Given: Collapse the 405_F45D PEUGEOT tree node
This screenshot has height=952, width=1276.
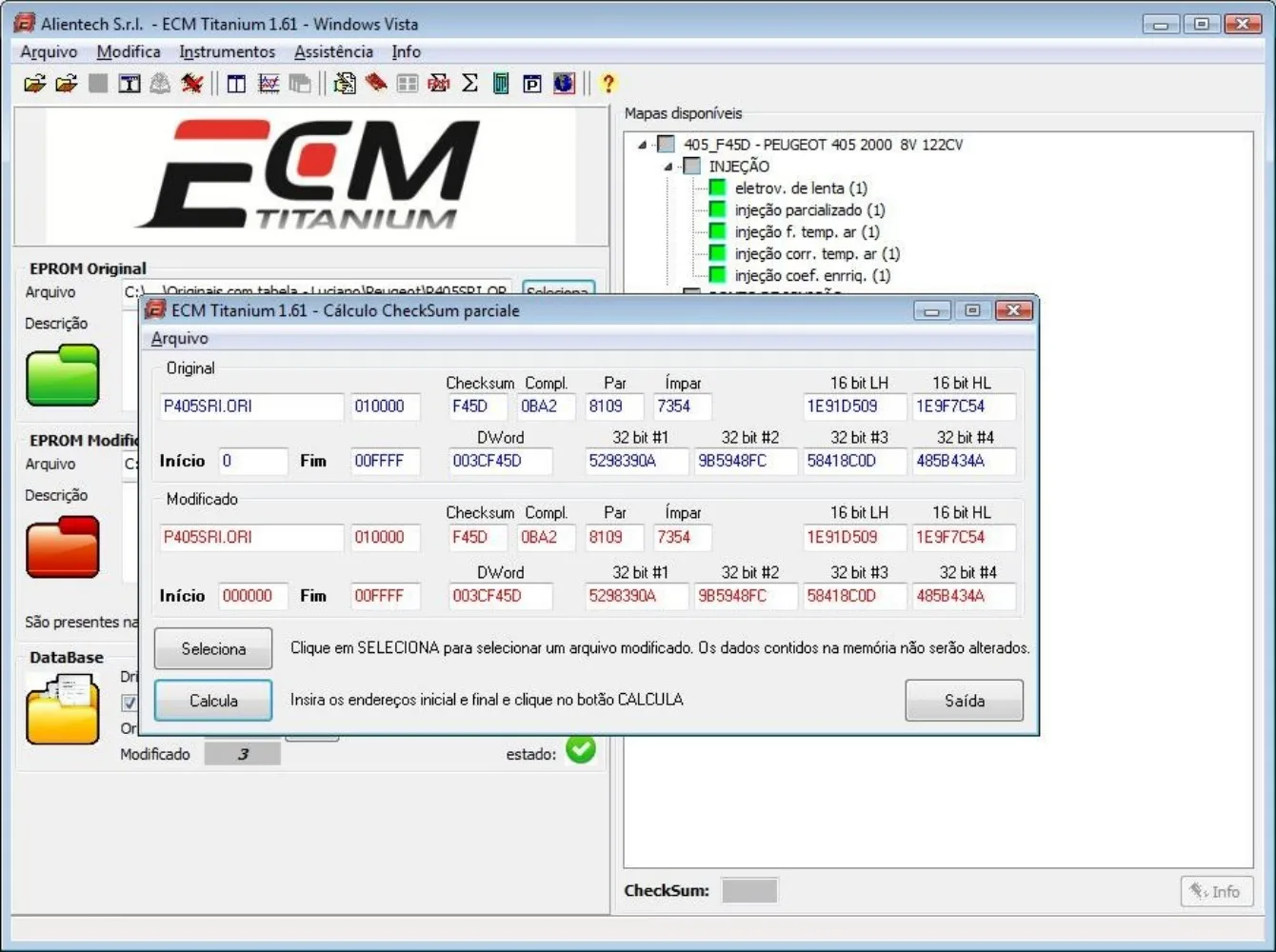Looking at the screenshot, I should pyautogui.click(x=642, y=145).
